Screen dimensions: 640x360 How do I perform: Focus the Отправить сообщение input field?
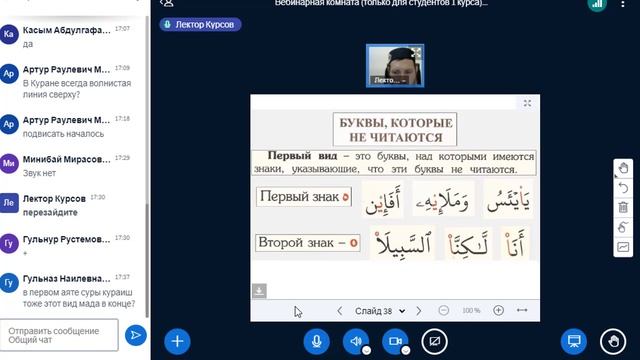tap(59, 336)
